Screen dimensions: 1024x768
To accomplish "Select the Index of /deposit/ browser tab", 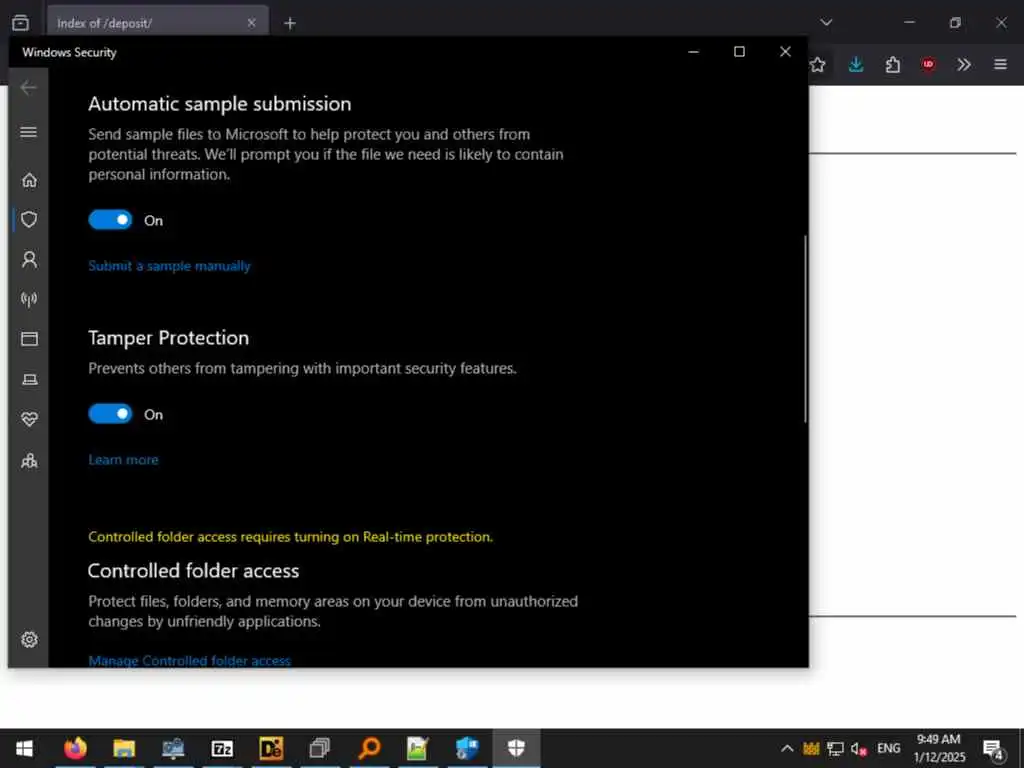I will [x=157, y=23].
